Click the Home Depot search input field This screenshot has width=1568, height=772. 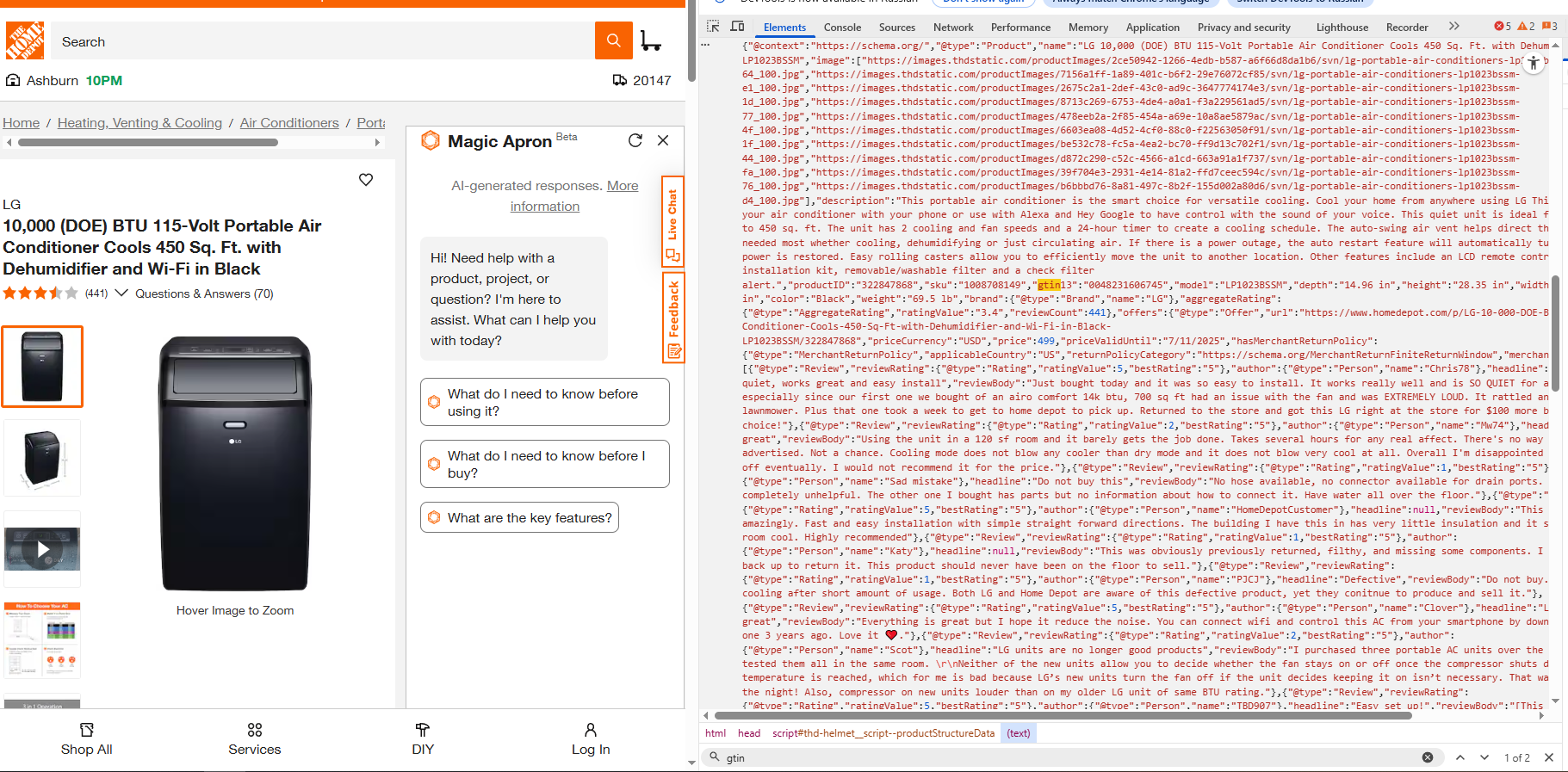(322, 41)
